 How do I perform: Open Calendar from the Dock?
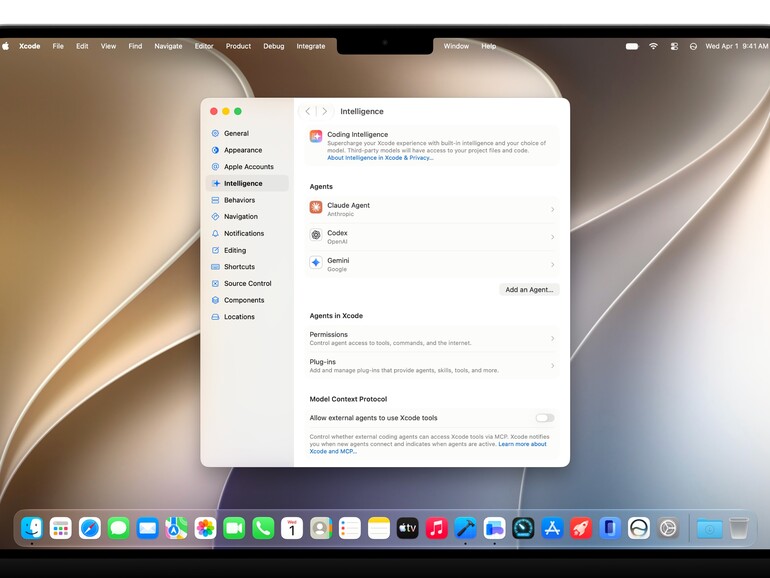click(x=292, y=528)
